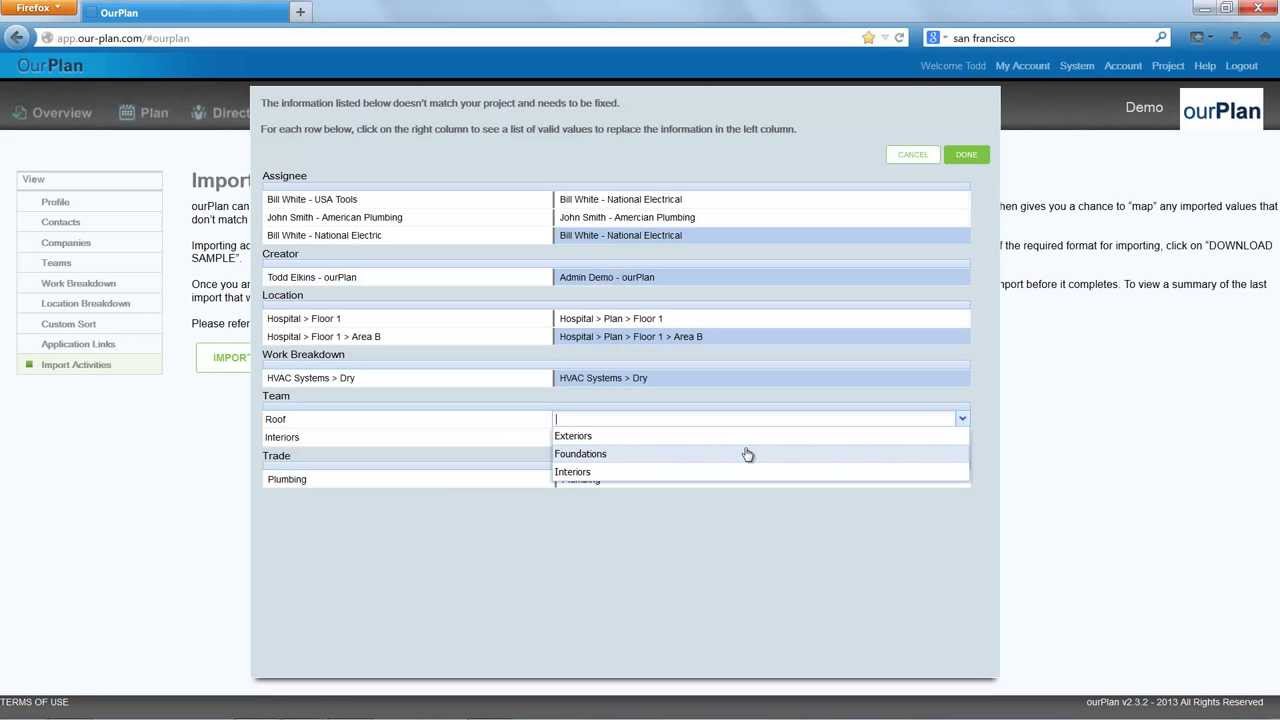Screen dimensions: 1280x720
Task: Open the Help link in header
Action: tap(1205, 66)
